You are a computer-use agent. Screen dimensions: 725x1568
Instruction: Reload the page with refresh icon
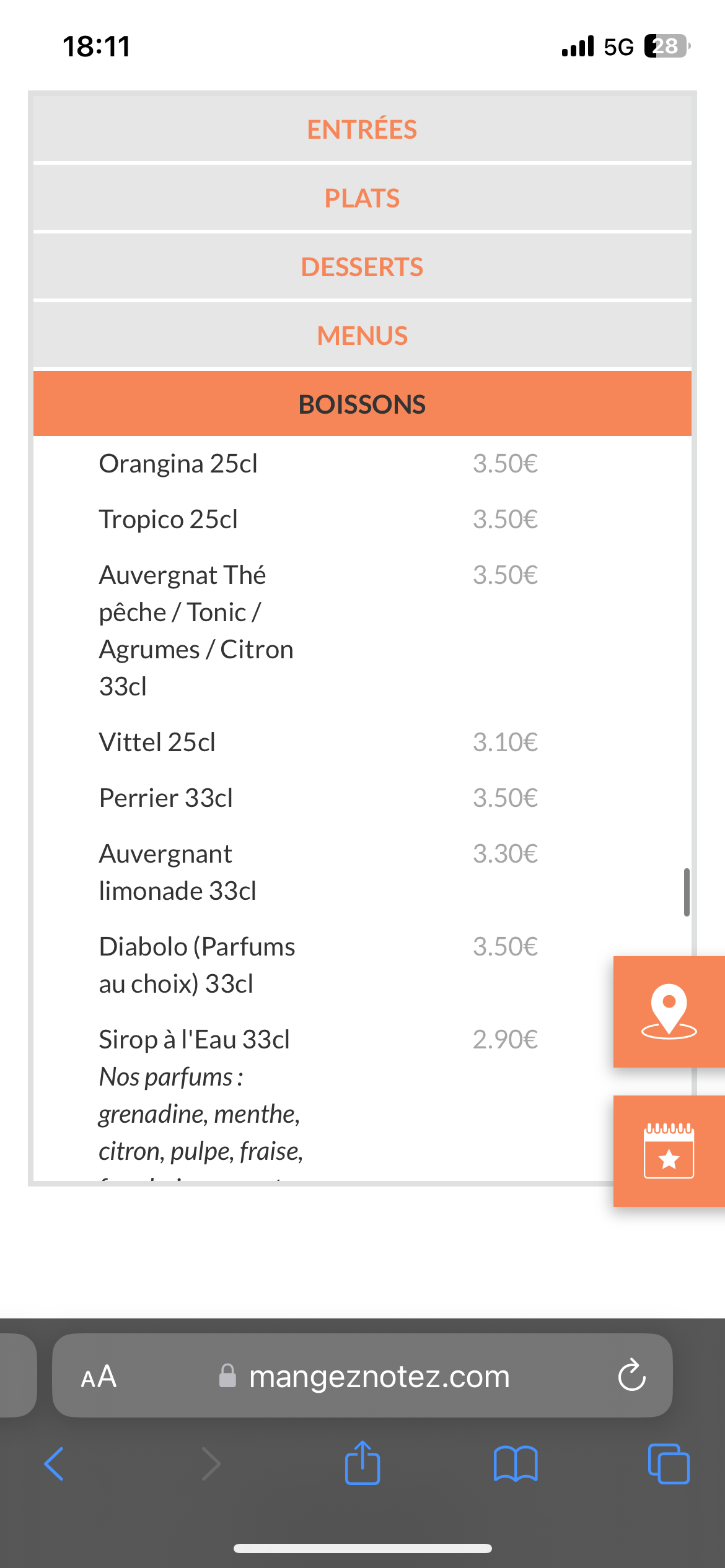(x=631, y=1376)
